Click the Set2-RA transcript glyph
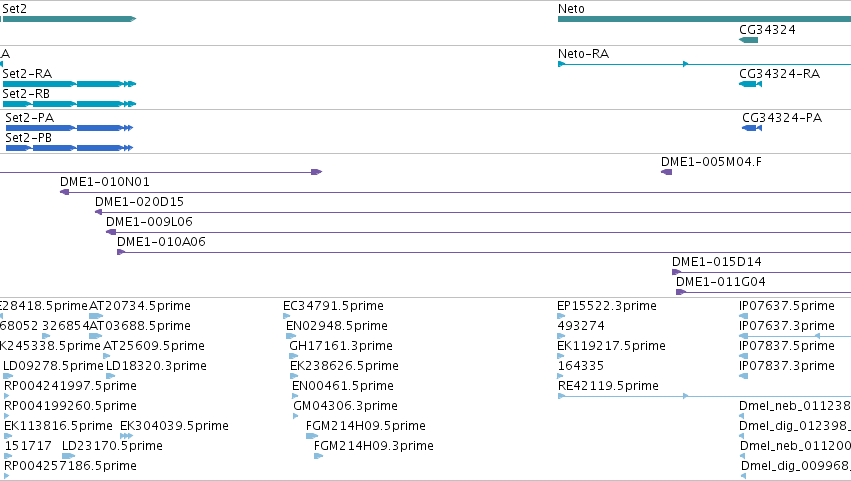Viewport: 851px width, 481px height. click(x=69, y=84)
